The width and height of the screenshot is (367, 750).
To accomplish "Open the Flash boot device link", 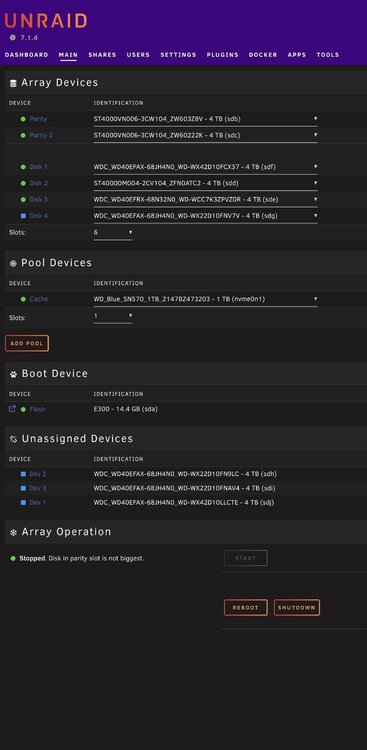I will 38,409.
